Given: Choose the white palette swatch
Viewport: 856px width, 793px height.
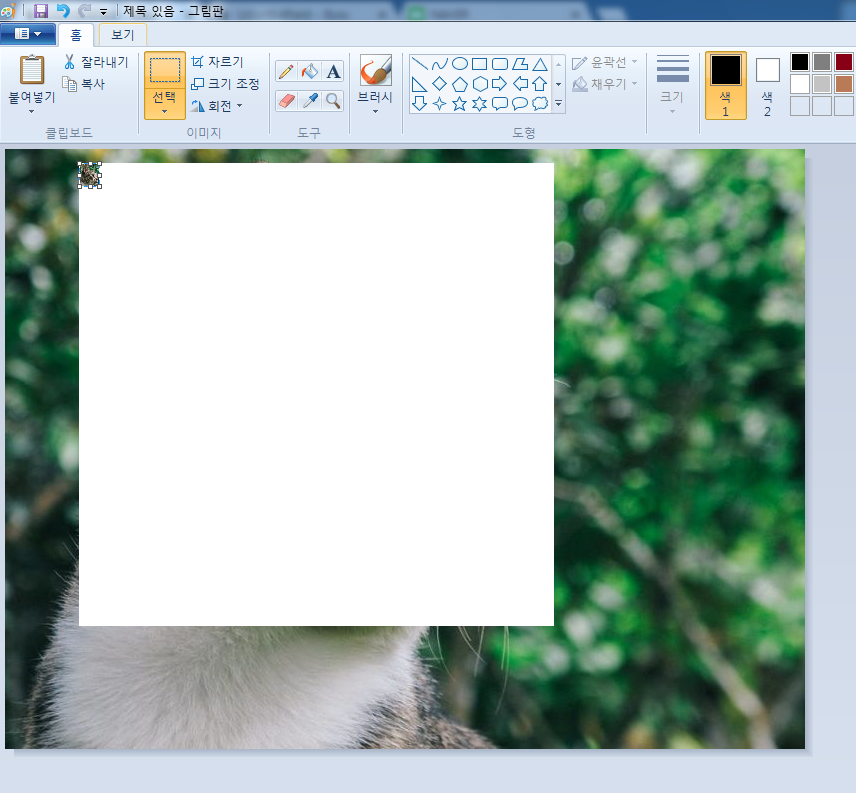Looking at the screenshot, I should click(800, 84).
